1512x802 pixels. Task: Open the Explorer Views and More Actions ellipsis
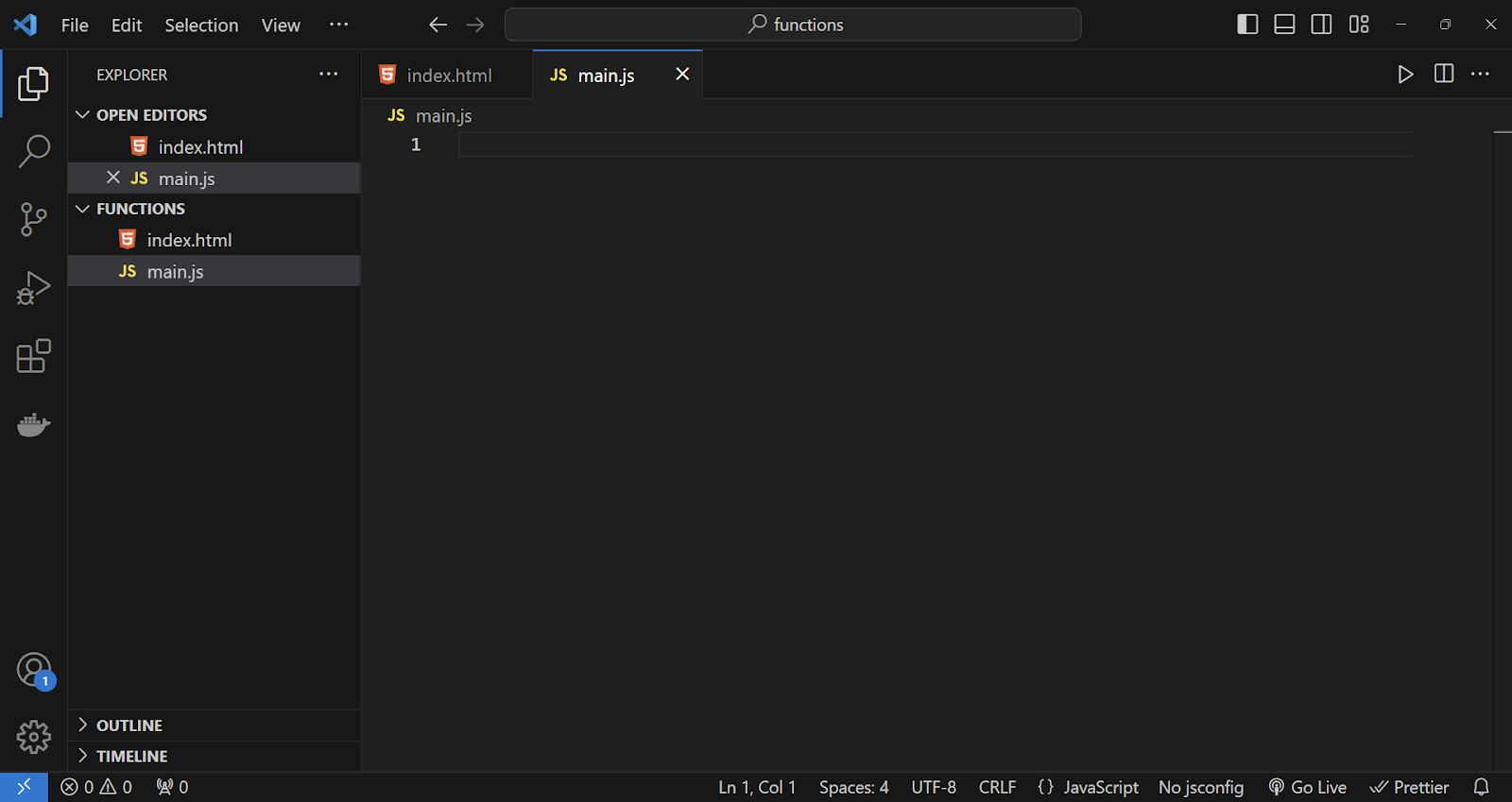(328, 74)
